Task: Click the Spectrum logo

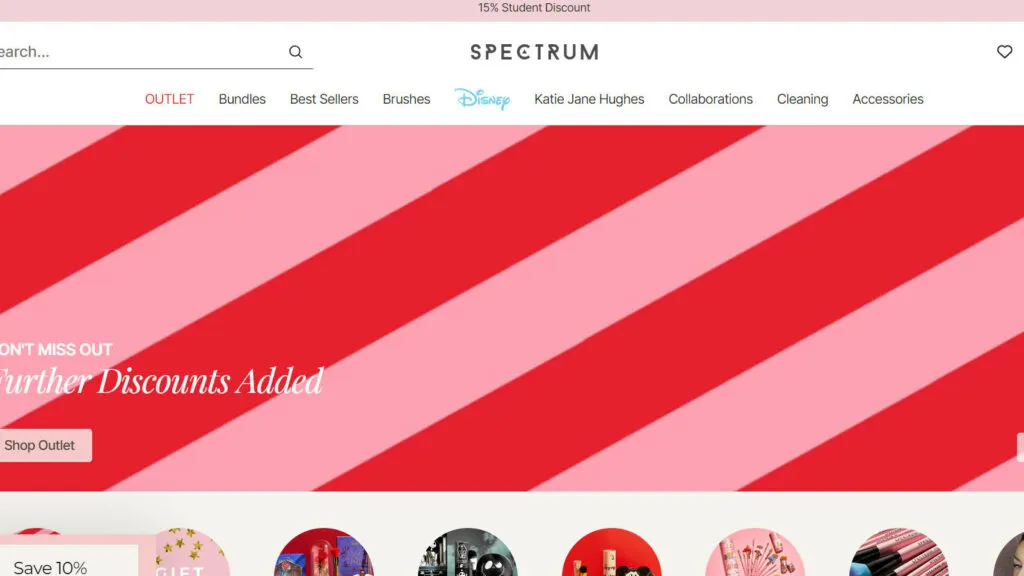Action: tap(534, 52)
